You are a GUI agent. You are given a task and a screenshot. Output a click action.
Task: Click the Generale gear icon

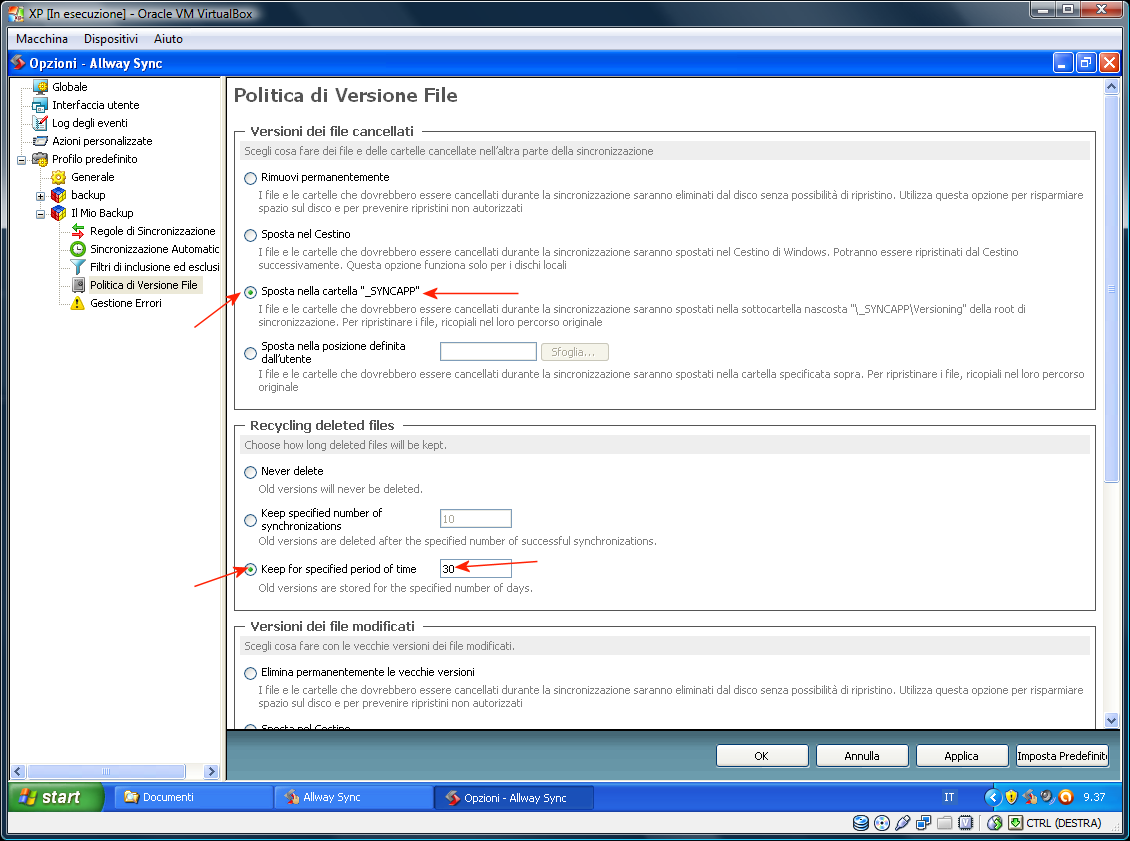pos(58,177)
